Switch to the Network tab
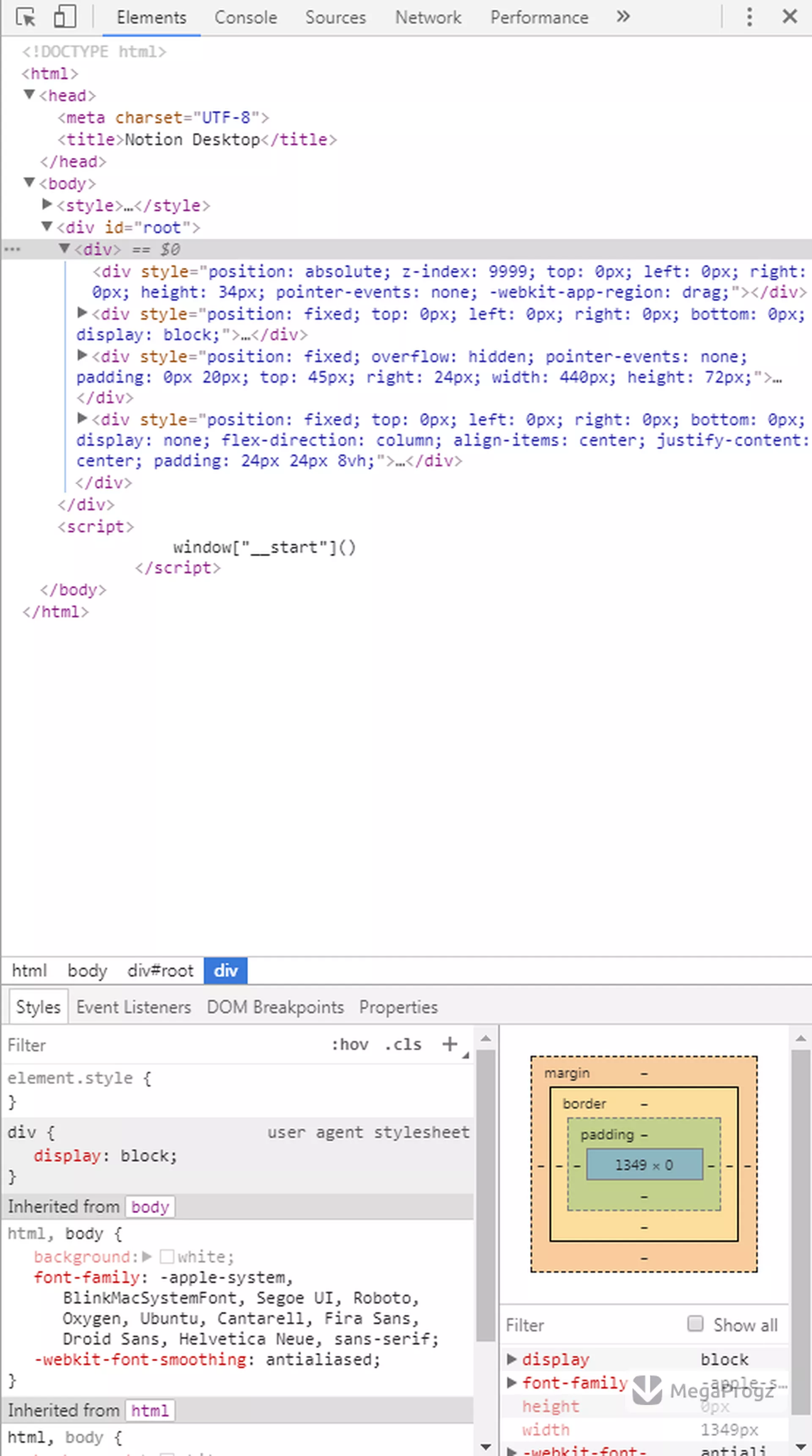Image resolution: width=812 pixels, height=1456 pixels. pyautogui.click(x=428, y=17)
